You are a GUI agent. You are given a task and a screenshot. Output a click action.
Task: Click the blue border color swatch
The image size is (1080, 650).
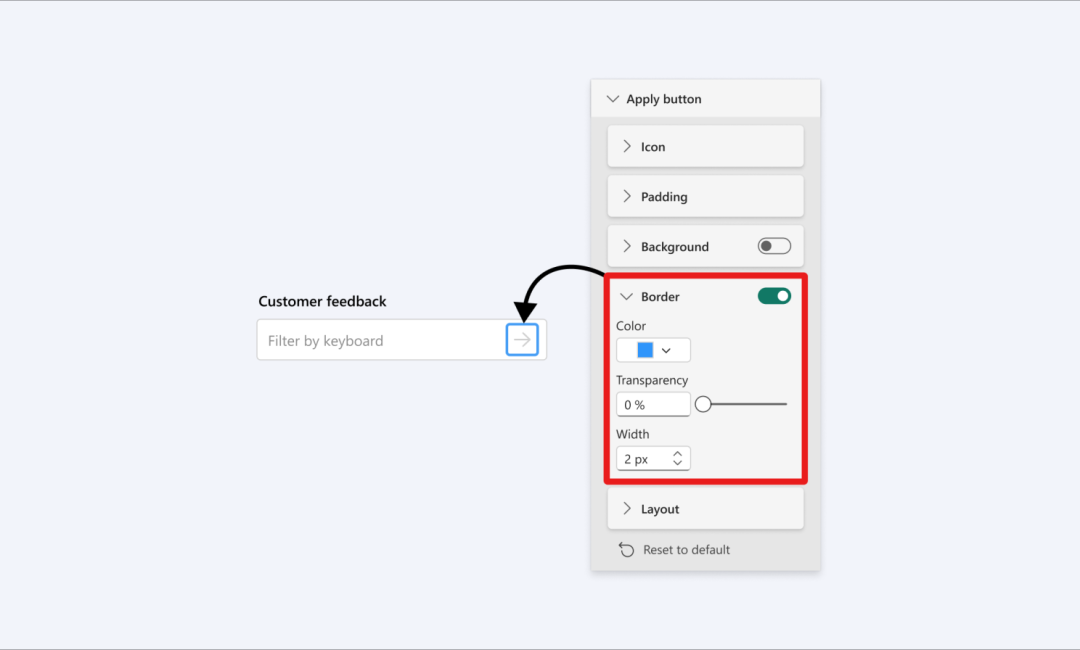(645, 350)
